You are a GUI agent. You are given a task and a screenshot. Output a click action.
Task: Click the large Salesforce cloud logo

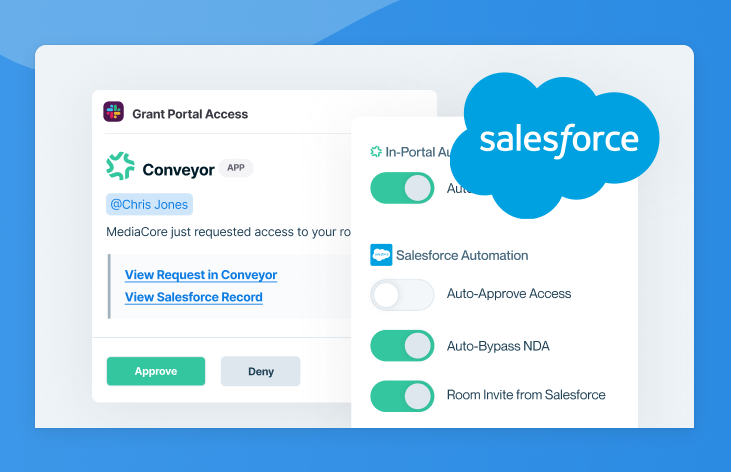pyautogui.click(x=555, y=145)
